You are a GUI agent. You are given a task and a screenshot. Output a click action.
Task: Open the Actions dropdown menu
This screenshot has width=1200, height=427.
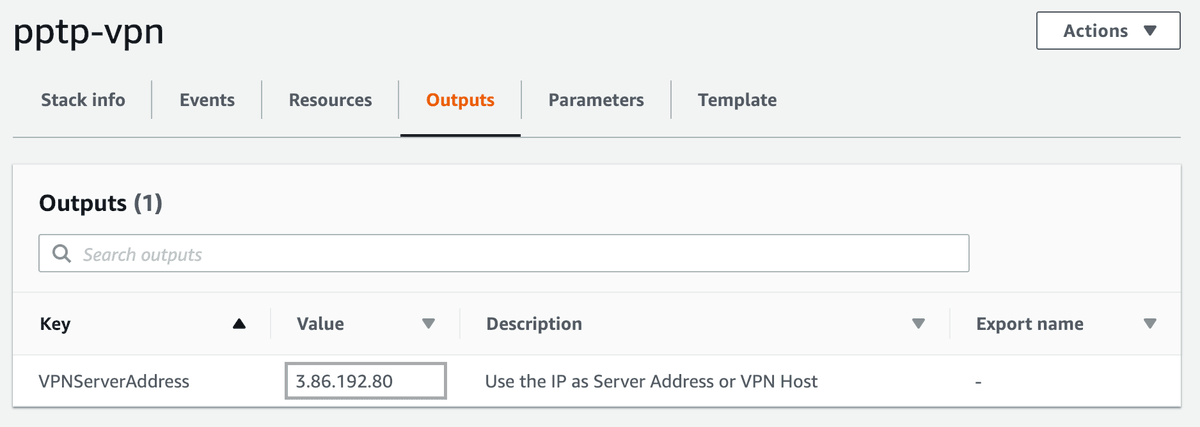click(x=1109, y=31)
